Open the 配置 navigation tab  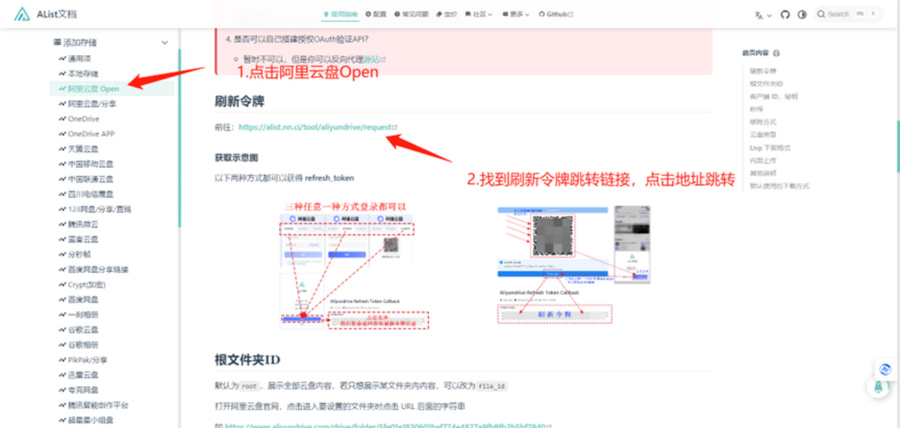(376, 14)
